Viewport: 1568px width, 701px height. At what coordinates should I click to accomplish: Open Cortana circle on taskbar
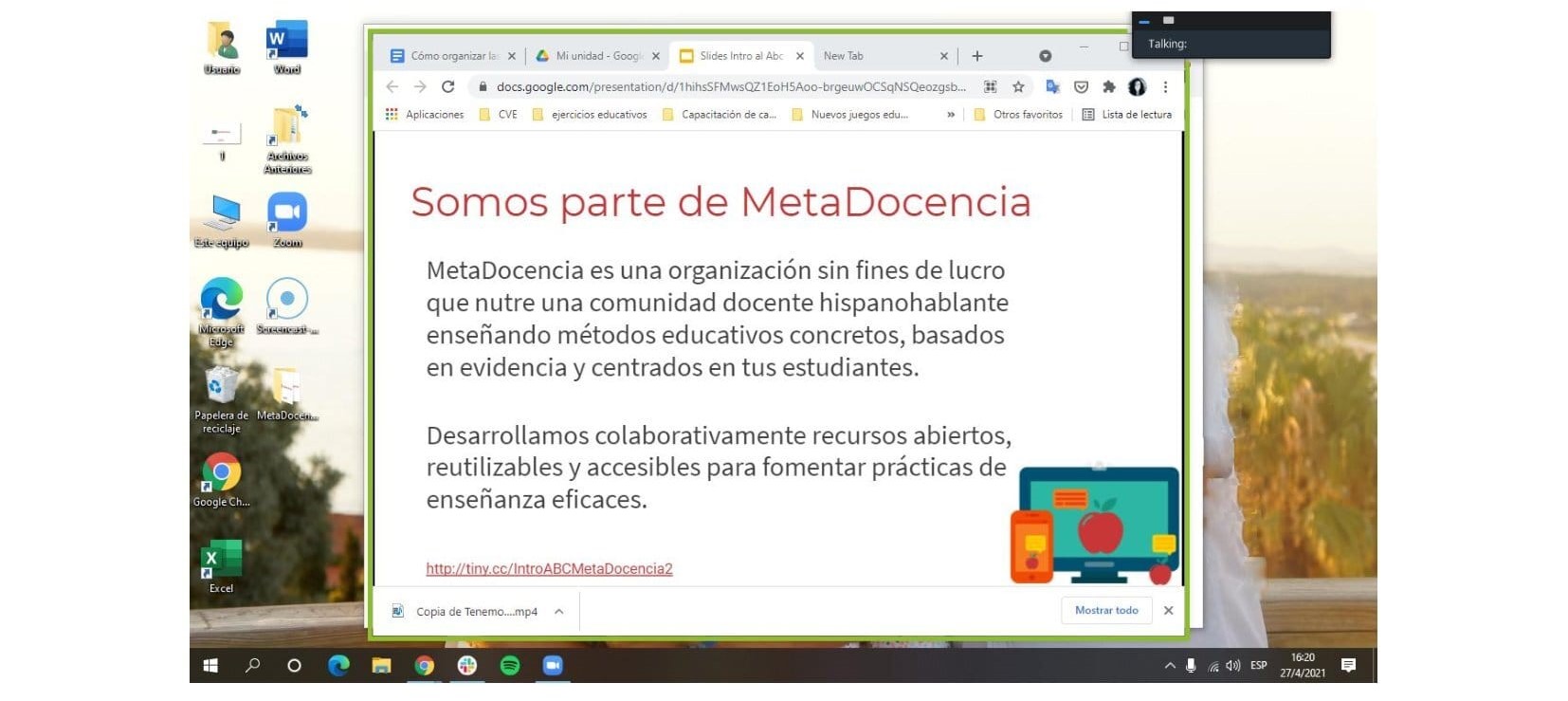tap(294, 666)
